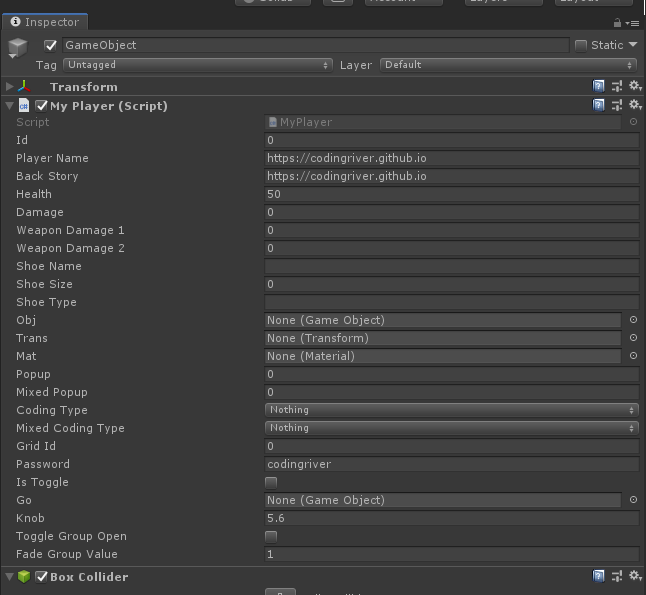Viewport: 646px width, 595px height.
Task: Disable the Box Collider component checkbox
Action: point(42,577)
